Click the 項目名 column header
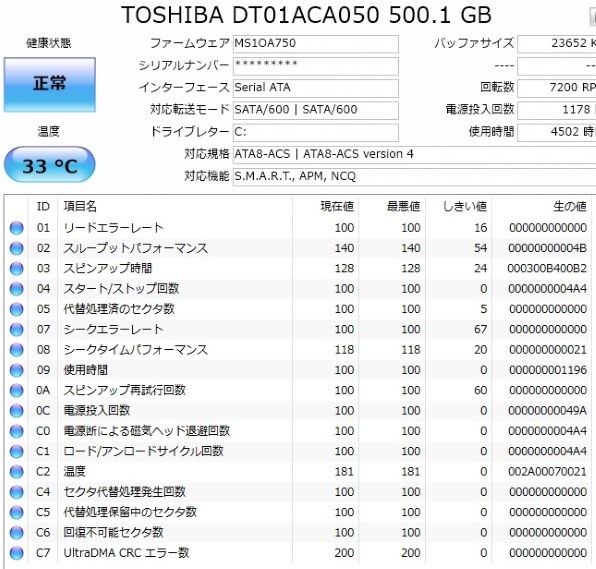The image size is (596, 569). pos(80,206)
